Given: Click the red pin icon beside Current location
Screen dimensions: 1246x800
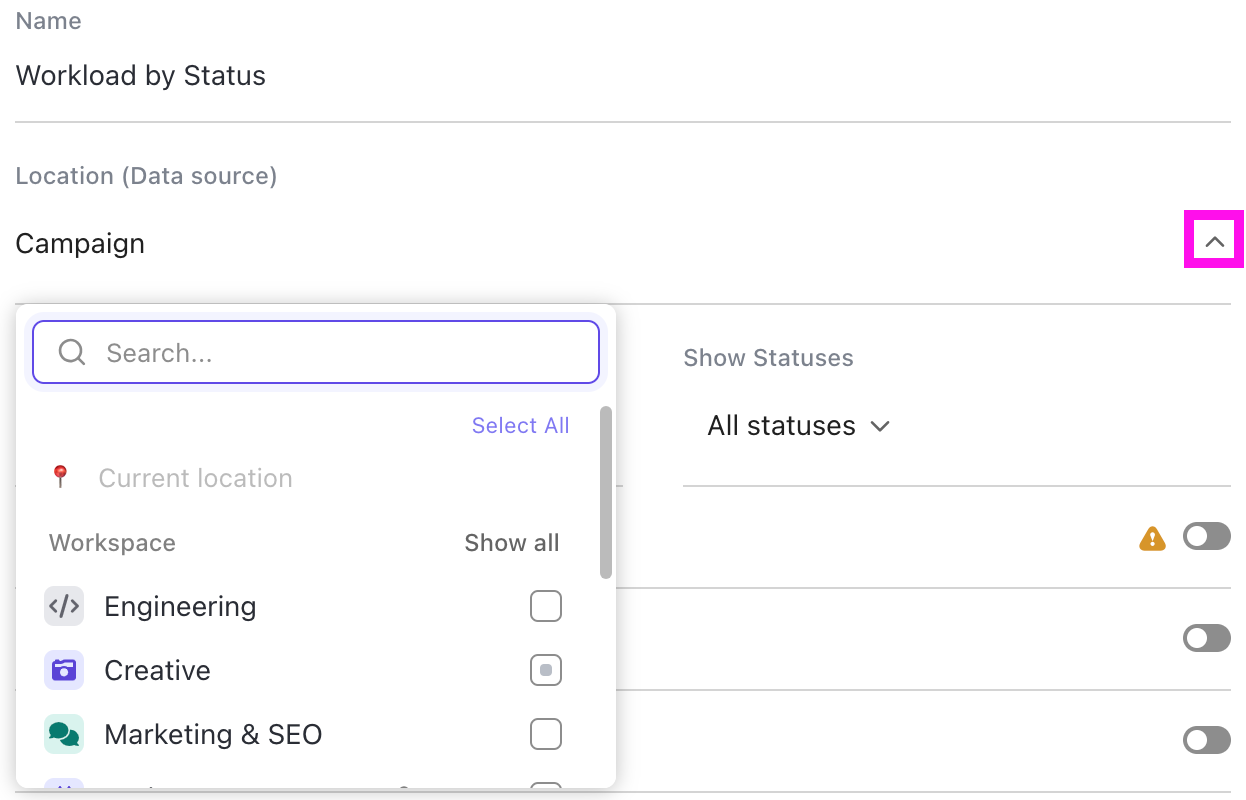Looking at the screenshot, I should click(x=60, y=477).
